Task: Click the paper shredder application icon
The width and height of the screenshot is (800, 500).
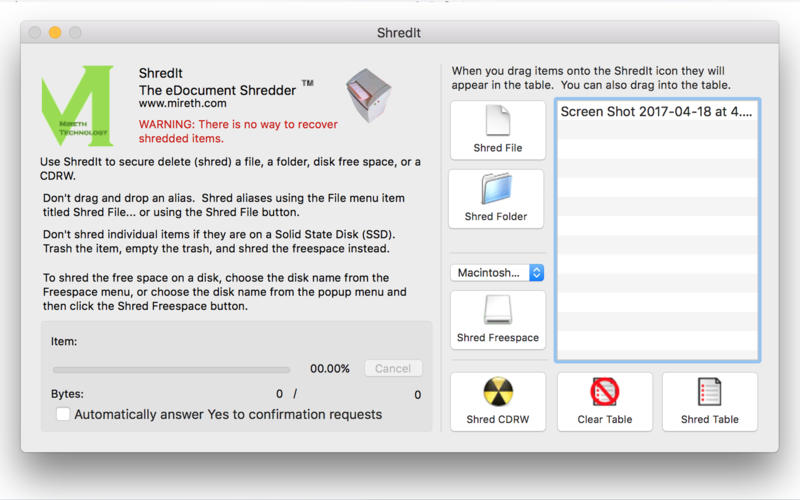Action: click(x=369, y=95)
